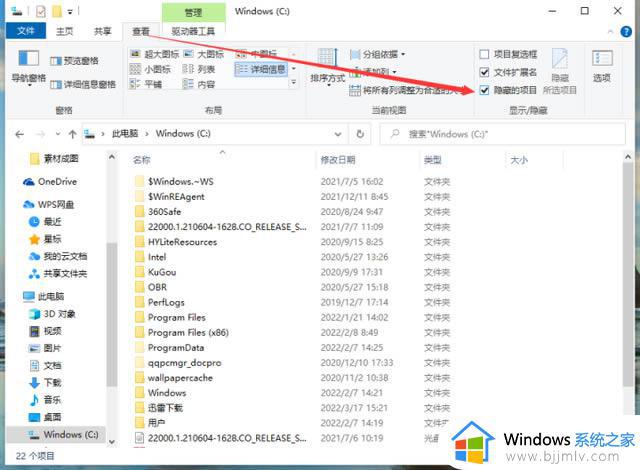Open the Sort by (排序方式) button
This screenshot has width=640, height=470.
click(x=328, y=67)
